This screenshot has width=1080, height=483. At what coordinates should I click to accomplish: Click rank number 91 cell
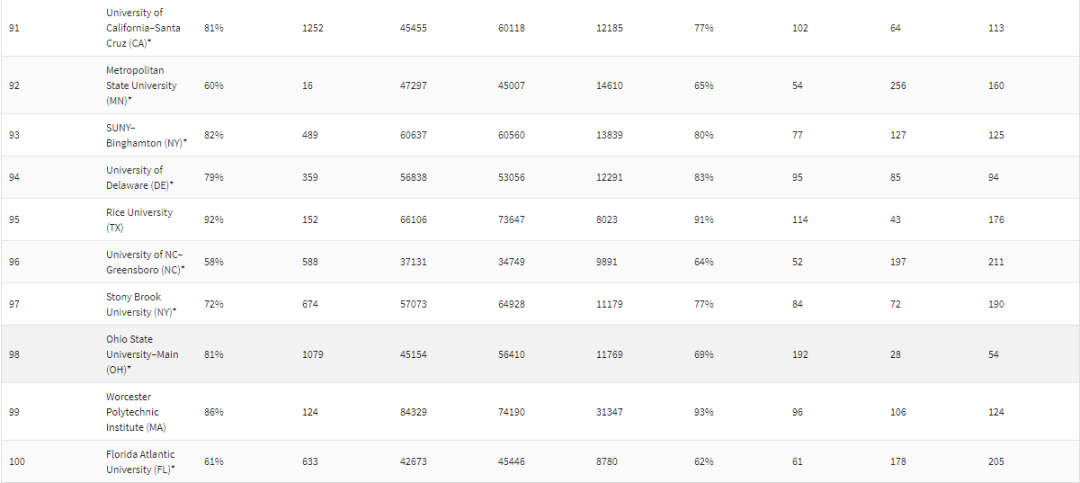click(x=14, y=28)
